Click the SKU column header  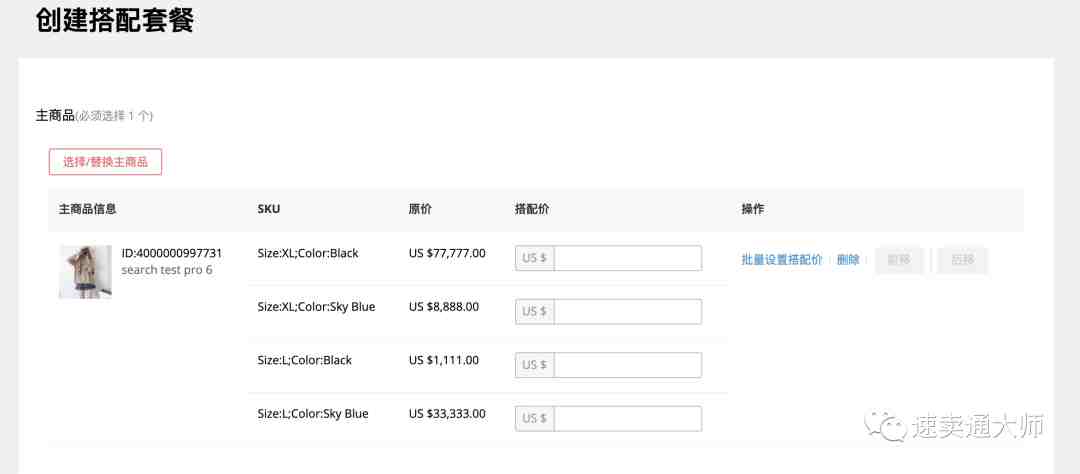[x=269, y=209]
